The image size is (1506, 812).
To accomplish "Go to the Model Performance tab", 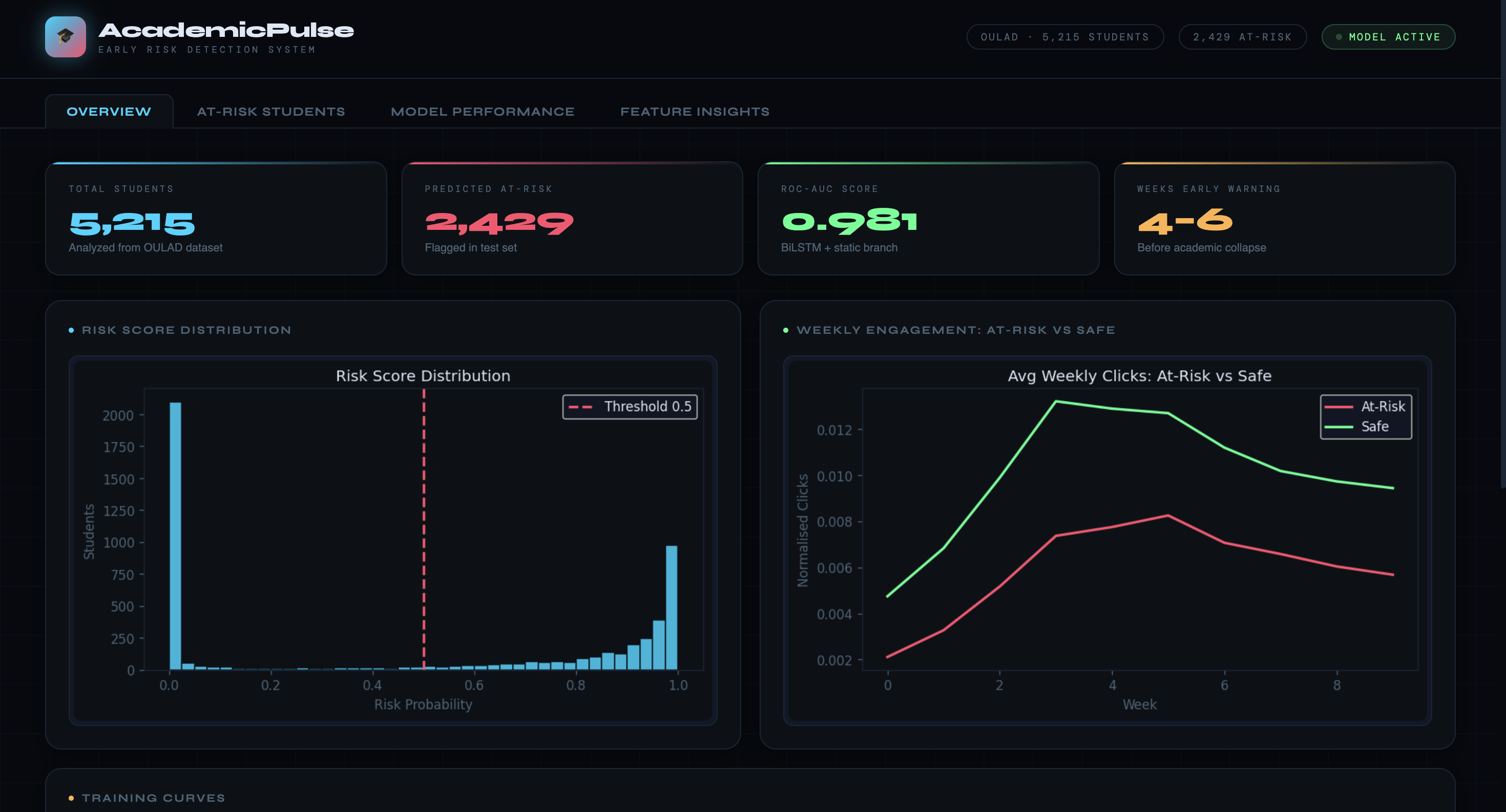I will [483, 112].
